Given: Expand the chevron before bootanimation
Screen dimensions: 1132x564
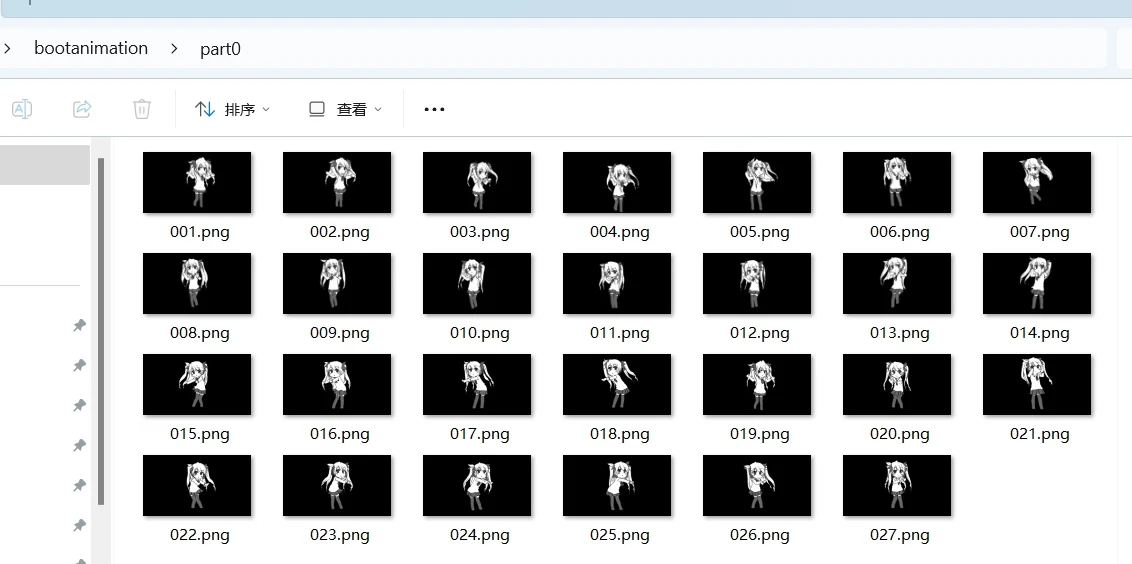Looking at the screenshot, I should pyautogui.click(x=7, y=49).
